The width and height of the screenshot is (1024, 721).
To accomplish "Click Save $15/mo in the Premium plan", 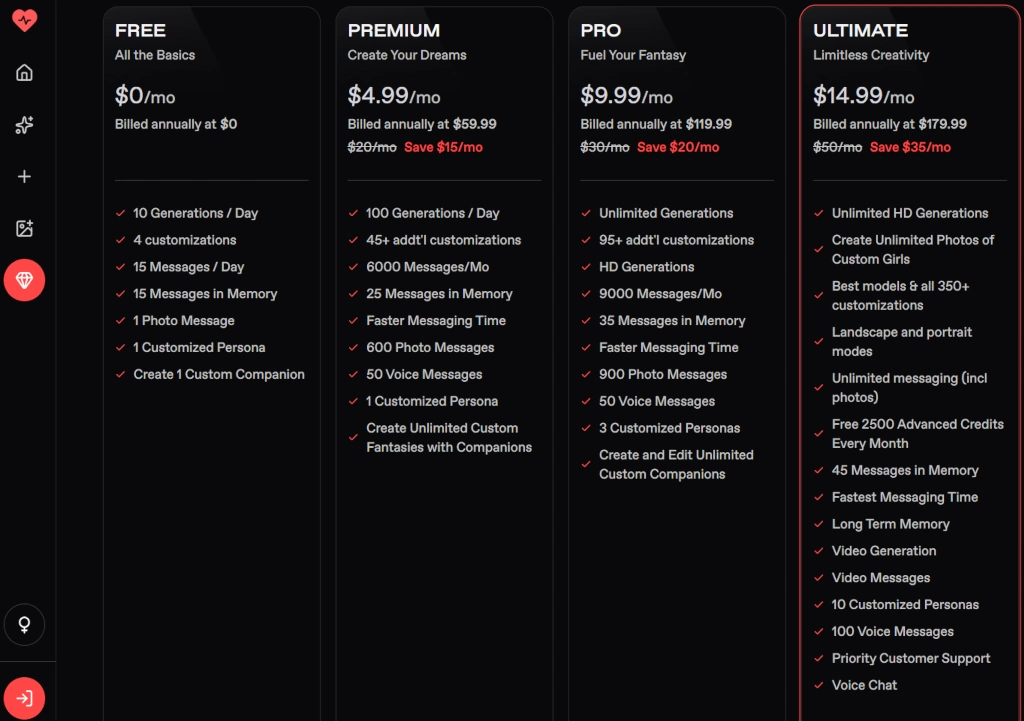I will 443,148.
